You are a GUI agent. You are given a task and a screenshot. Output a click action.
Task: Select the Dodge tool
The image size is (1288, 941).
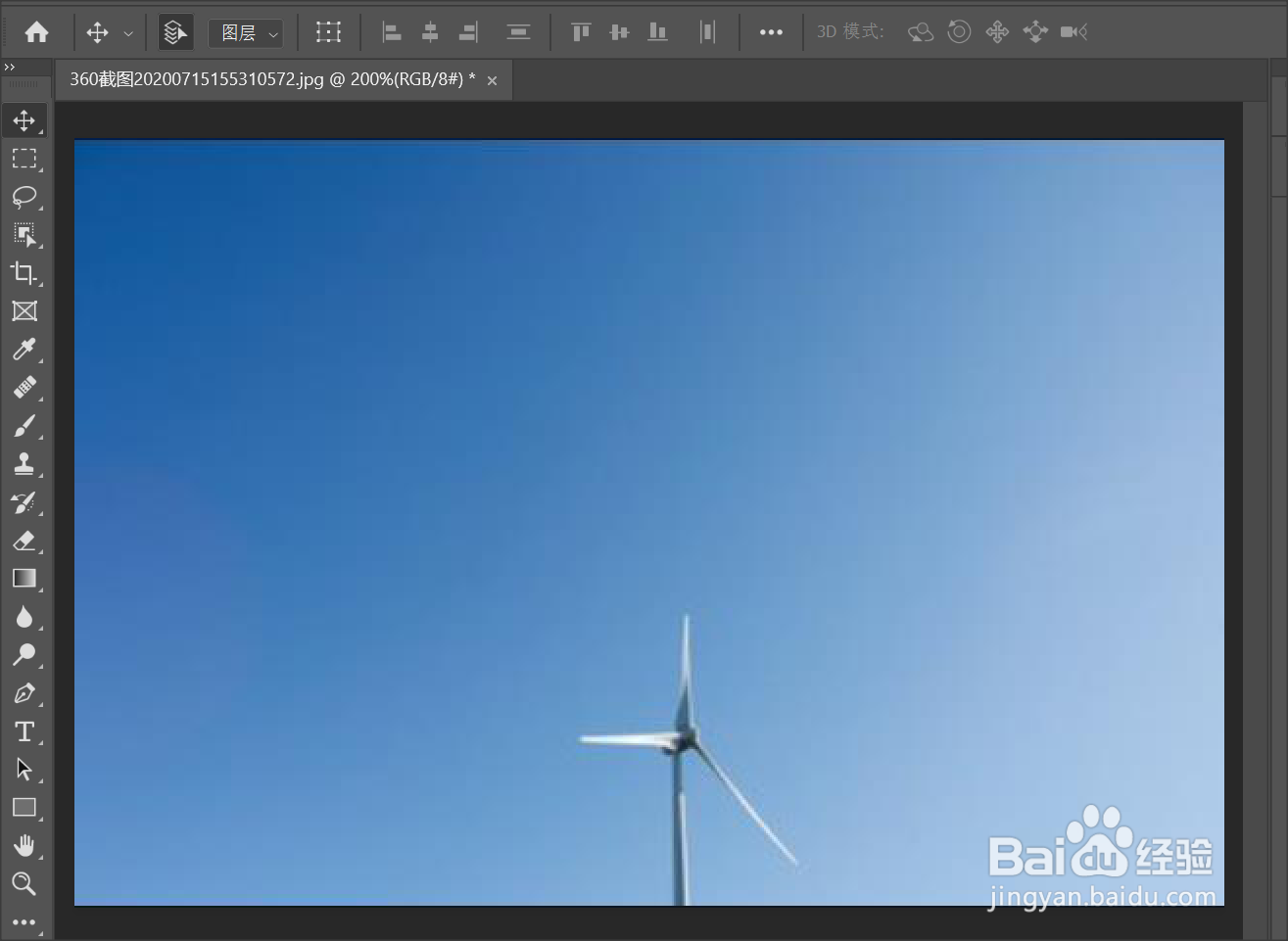(x=24, y=655)
